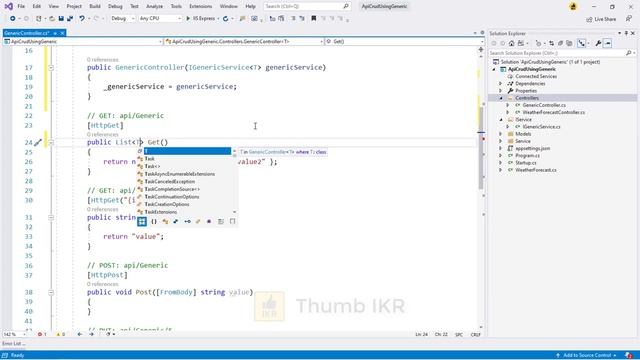This screenshot has width=640, height=360.
Task: Click the warning count indicator in editor footer
Action: pos(60,334)
